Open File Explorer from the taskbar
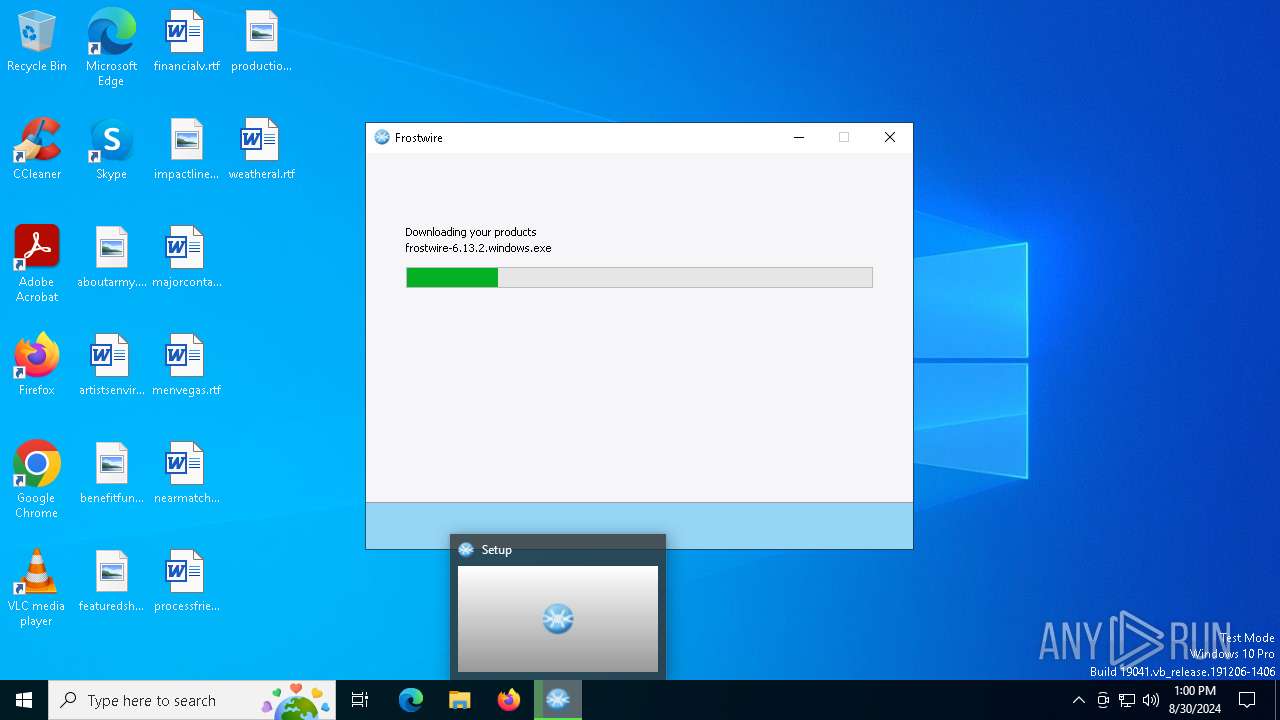Screen dimensions: 1280x720 [459, 700]
